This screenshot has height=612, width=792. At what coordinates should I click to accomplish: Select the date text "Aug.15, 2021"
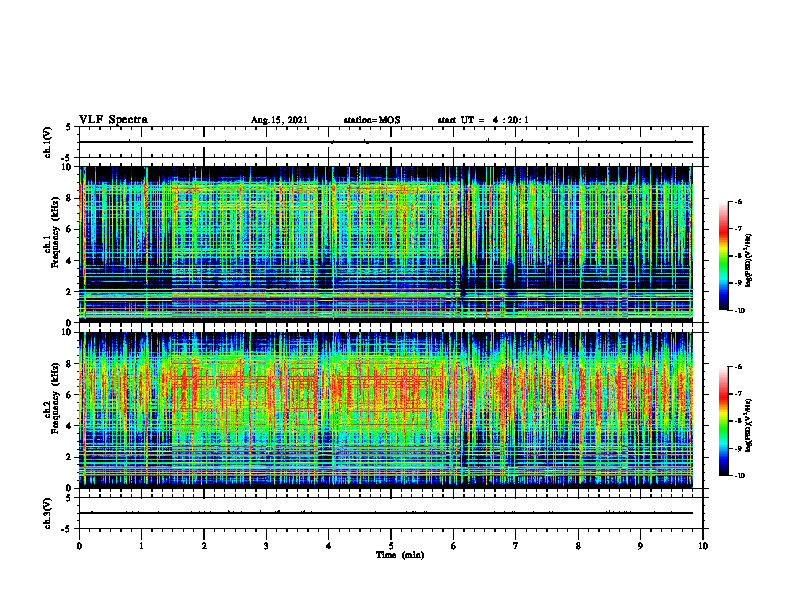[279, 120]
